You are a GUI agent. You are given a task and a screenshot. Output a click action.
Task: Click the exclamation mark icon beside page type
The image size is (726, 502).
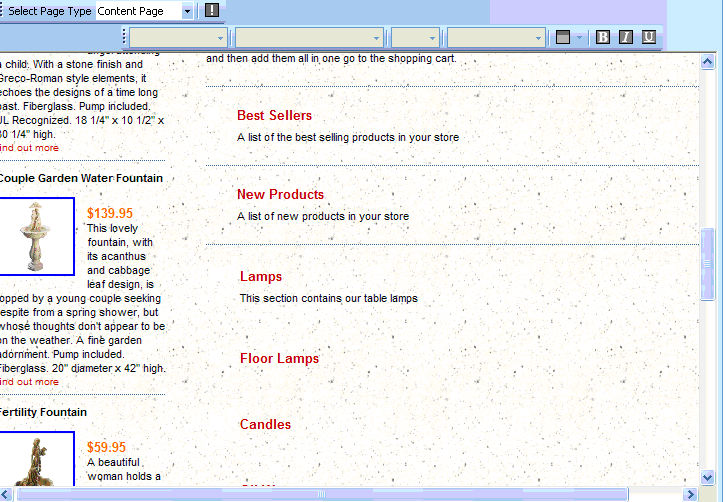211,11
